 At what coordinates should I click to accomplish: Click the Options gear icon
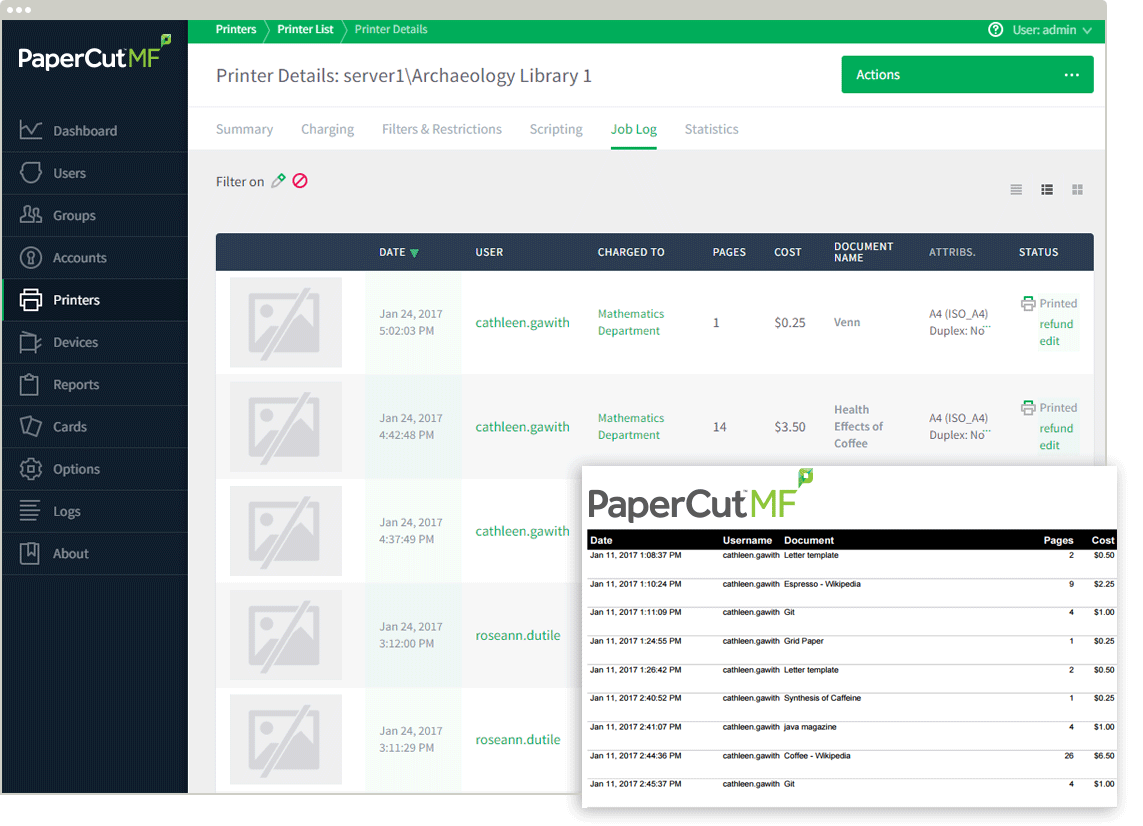(x=31, y=469)
